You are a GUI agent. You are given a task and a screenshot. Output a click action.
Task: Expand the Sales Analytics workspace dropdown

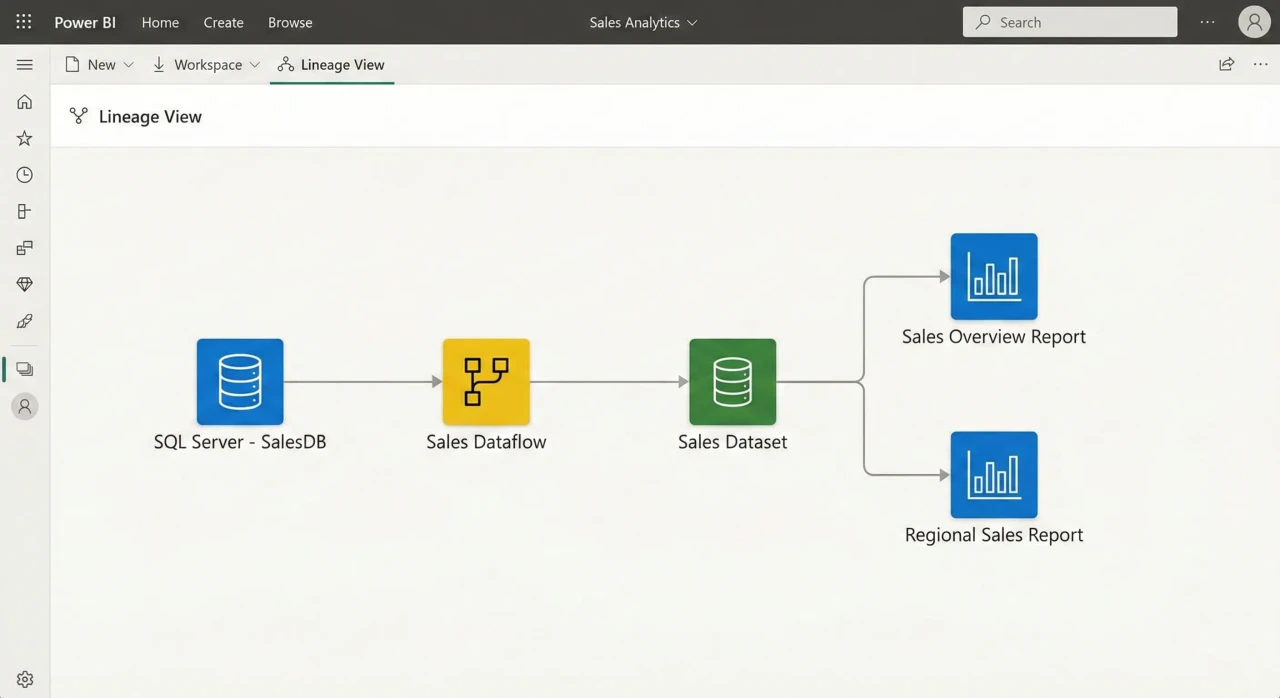(643, 22)
